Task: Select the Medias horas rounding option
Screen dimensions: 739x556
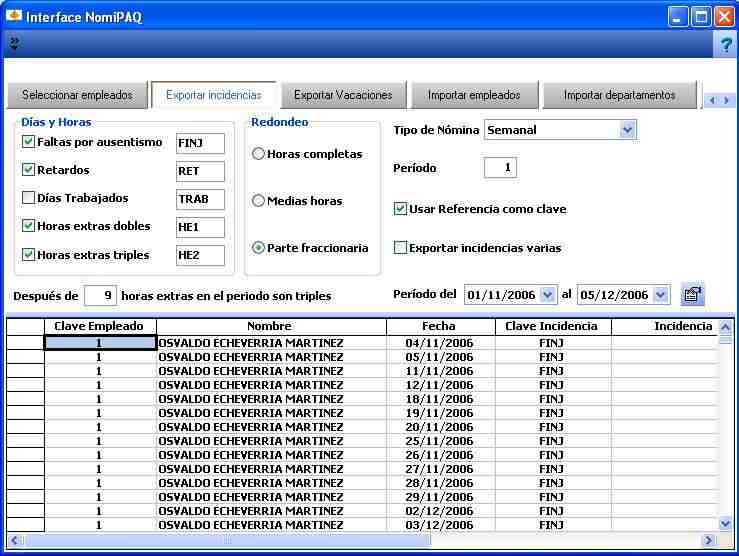Action: pos(258,201)
